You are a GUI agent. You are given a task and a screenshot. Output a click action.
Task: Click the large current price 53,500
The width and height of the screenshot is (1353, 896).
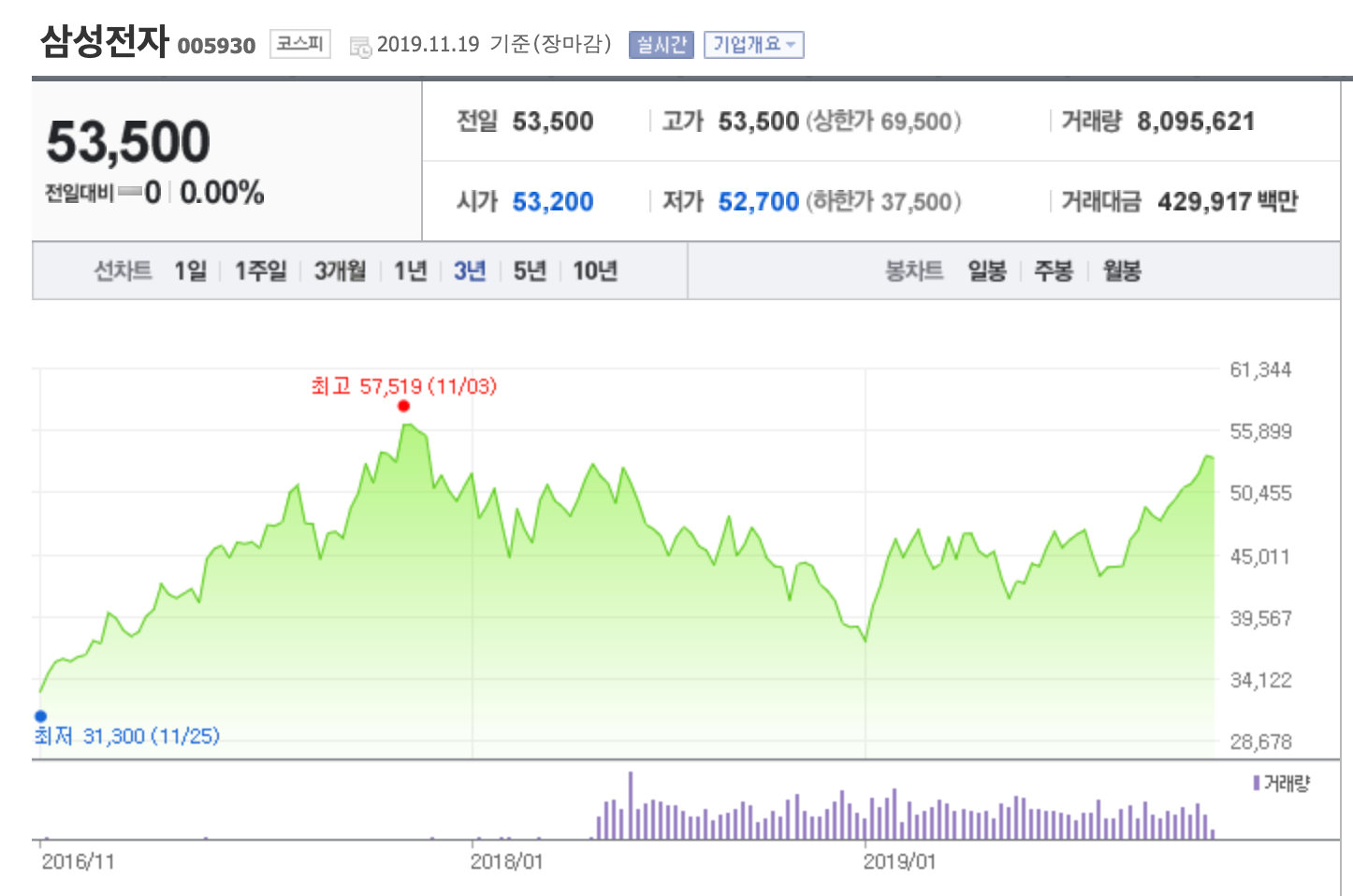tap(128, 142)
